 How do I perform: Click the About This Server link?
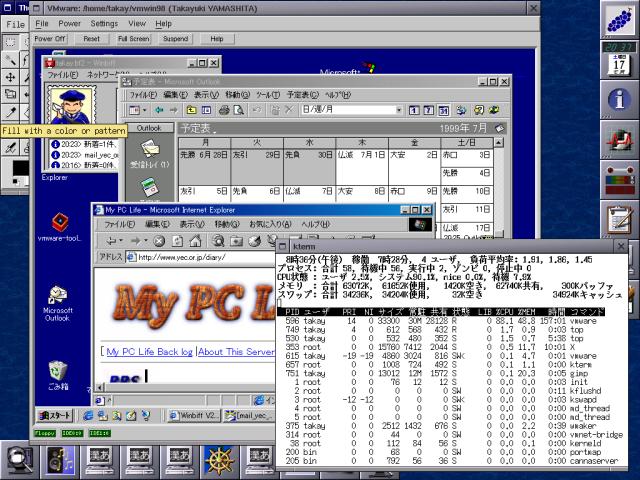pyautogui.click(x=236, y=352)
